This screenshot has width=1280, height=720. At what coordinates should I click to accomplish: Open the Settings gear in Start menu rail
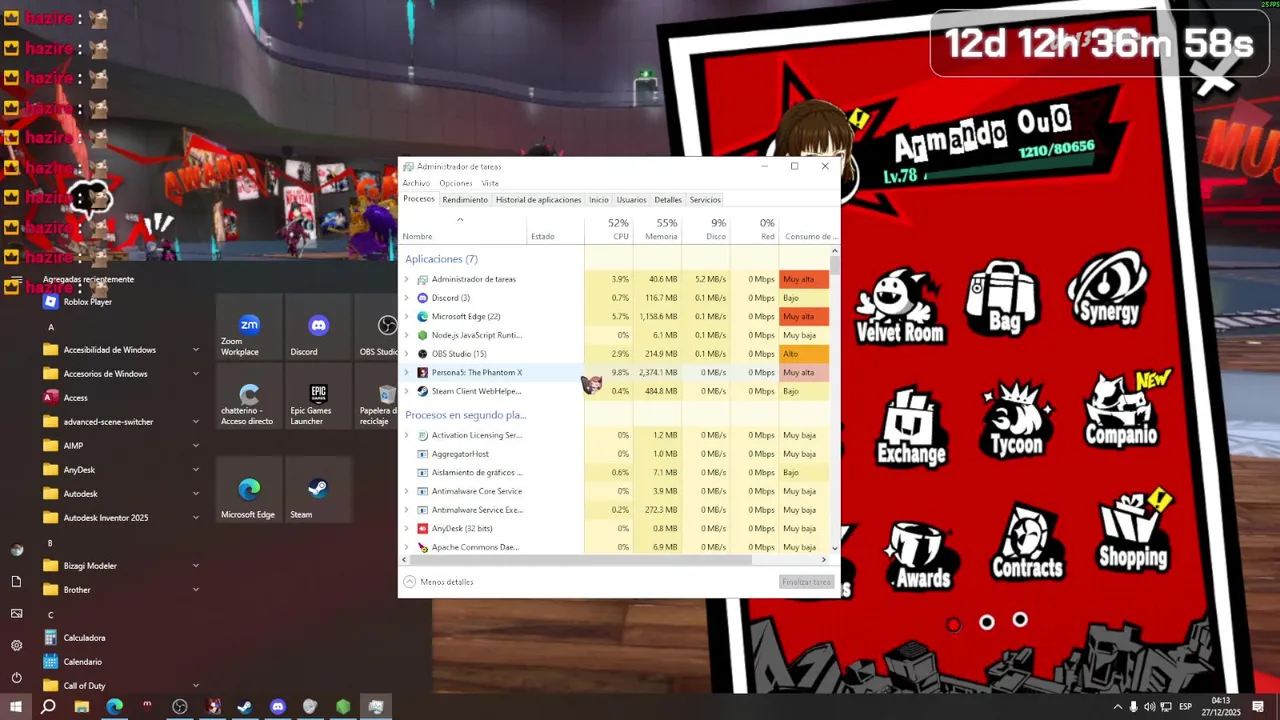(x=16, y=645)
